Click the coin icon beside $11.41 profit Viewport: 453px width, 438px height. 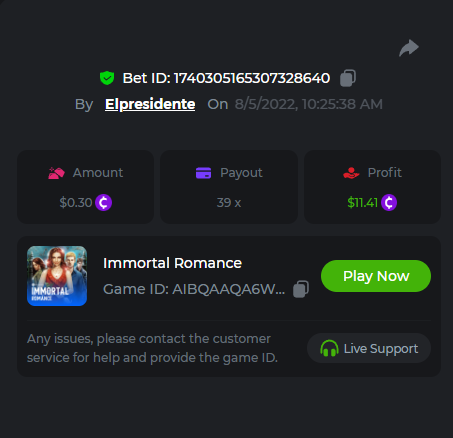[x=389, y=202]
